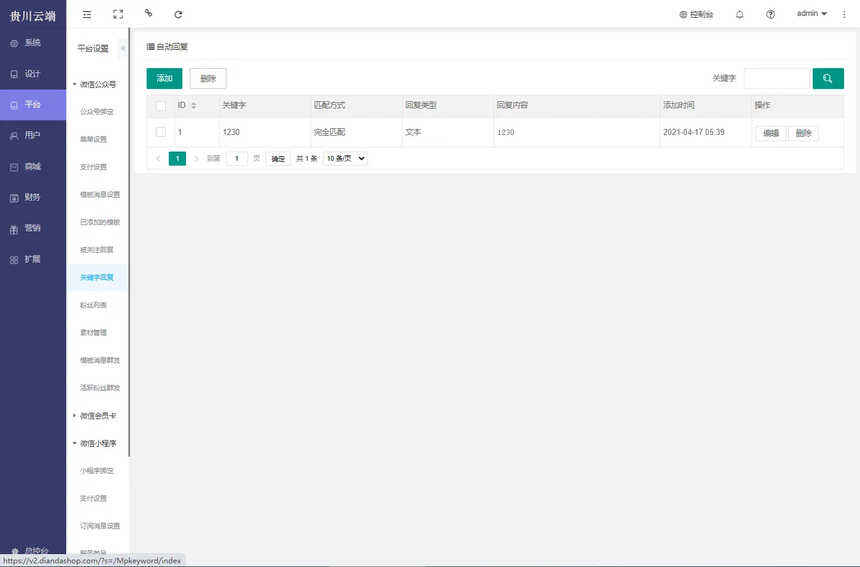Image resolution: width=860 pixels, height=567 pixels.
Task: Open 粉丝列表 in the submenu
Action: click(93, 305)
